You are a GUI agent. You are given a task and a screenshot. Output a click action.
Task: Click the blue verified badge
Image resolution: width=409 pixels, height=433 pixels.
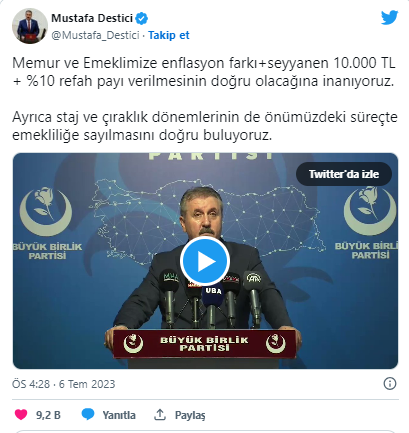[x=141, y=18]
